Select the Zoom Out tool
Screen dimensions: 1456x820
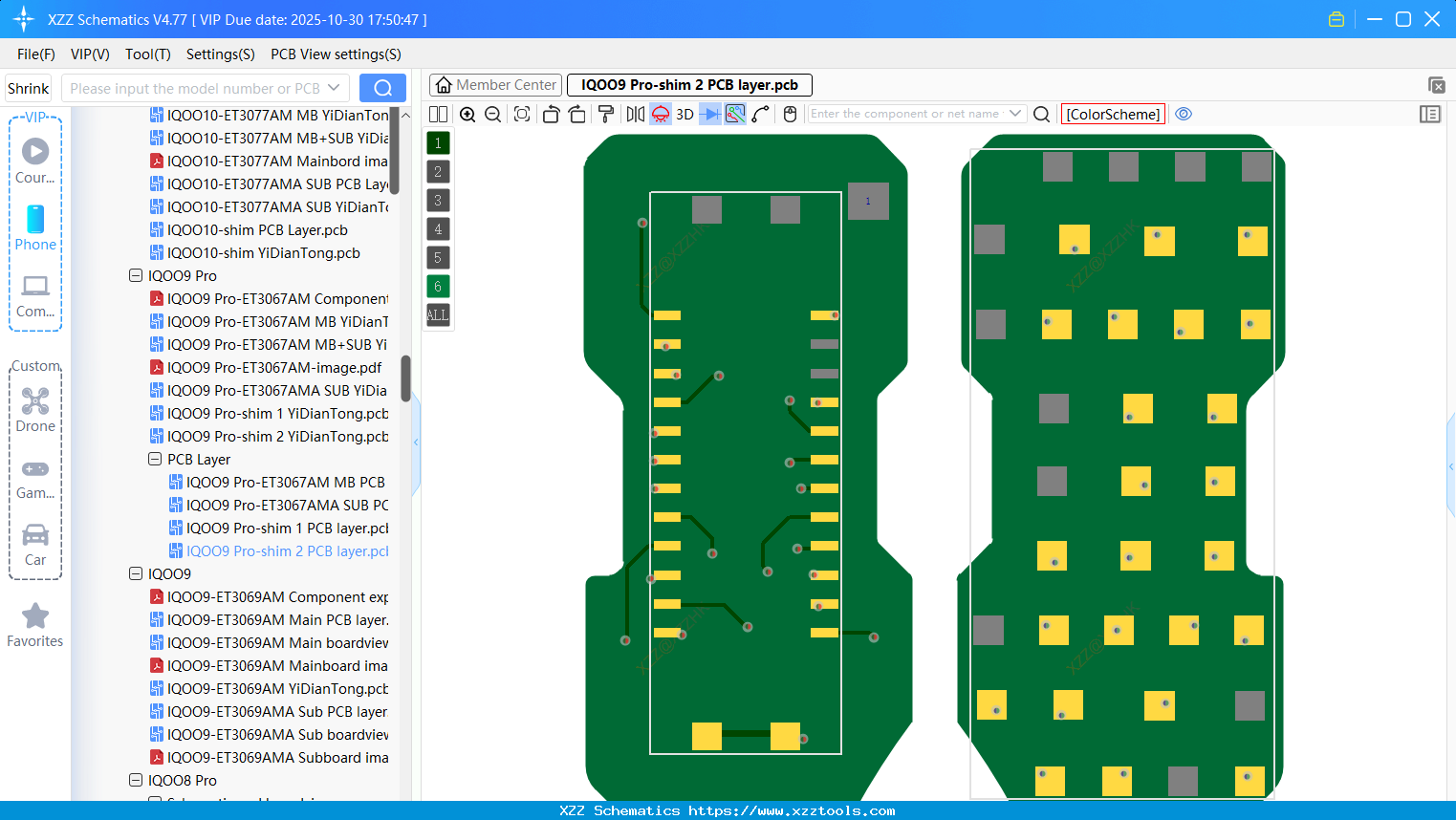point(491,114)
